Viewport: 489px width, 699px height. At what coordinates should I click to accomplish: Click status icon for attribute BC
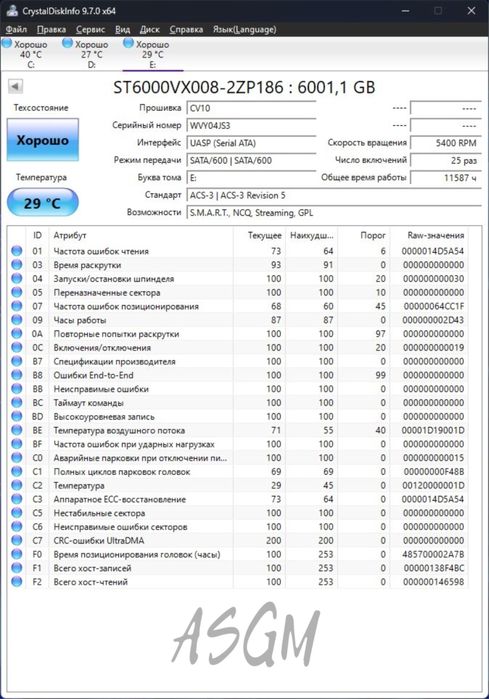[x=16, y=403]
